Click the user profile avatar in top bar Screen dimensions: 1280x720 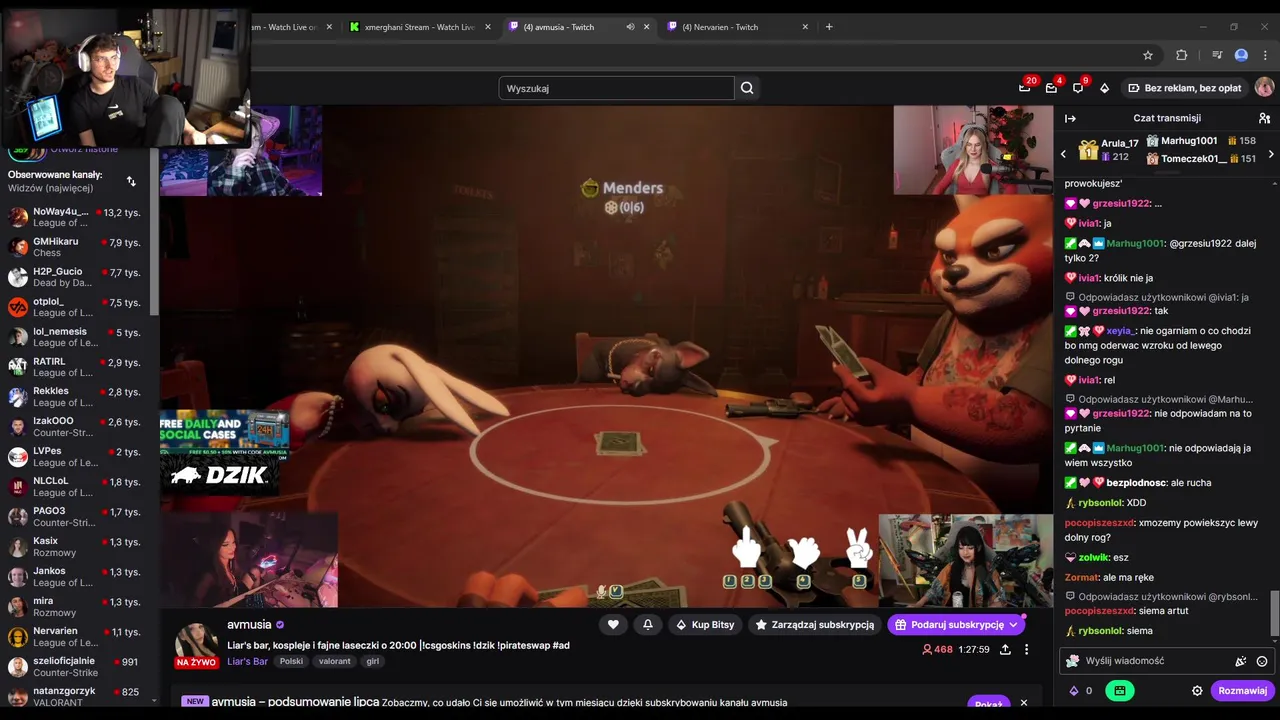click(1264, 88)
